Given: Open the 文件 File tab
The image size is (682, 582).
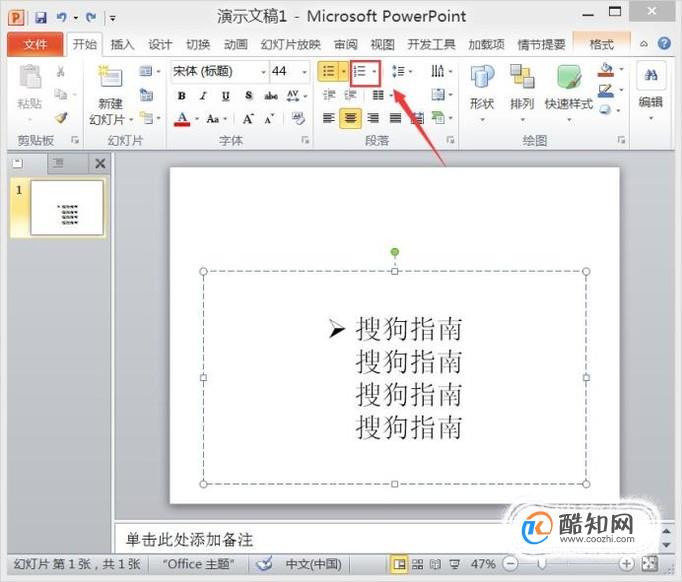Looking at the screenshot, I should click(x=36, y=44).
